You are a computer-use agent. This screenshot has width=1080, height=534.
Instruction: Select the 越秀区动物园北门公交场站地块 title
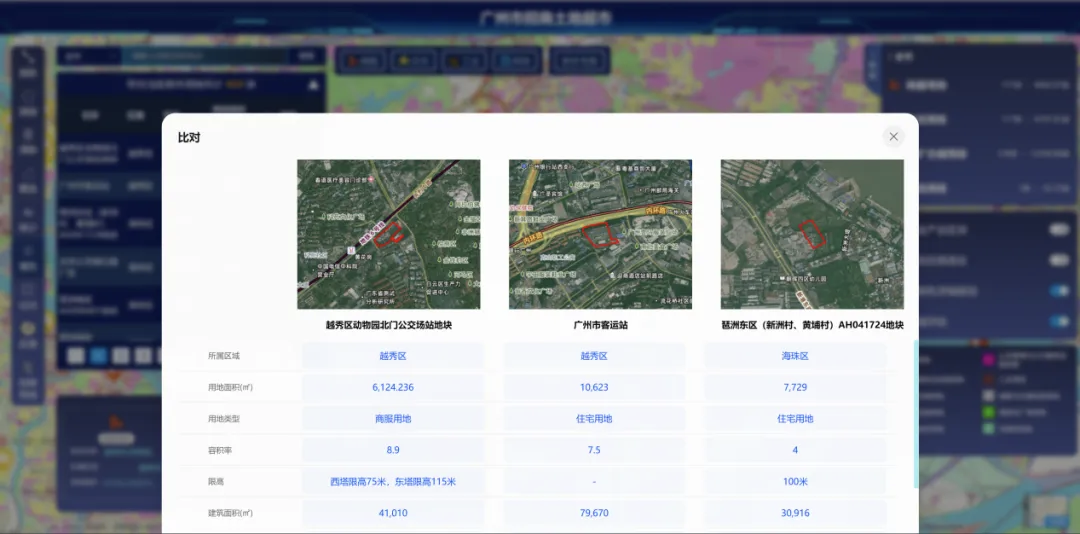tap(389, 325)
